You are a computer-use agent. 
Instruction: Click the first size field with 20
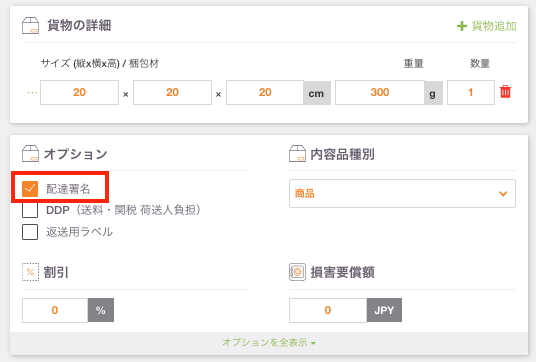tap(79, 92)
